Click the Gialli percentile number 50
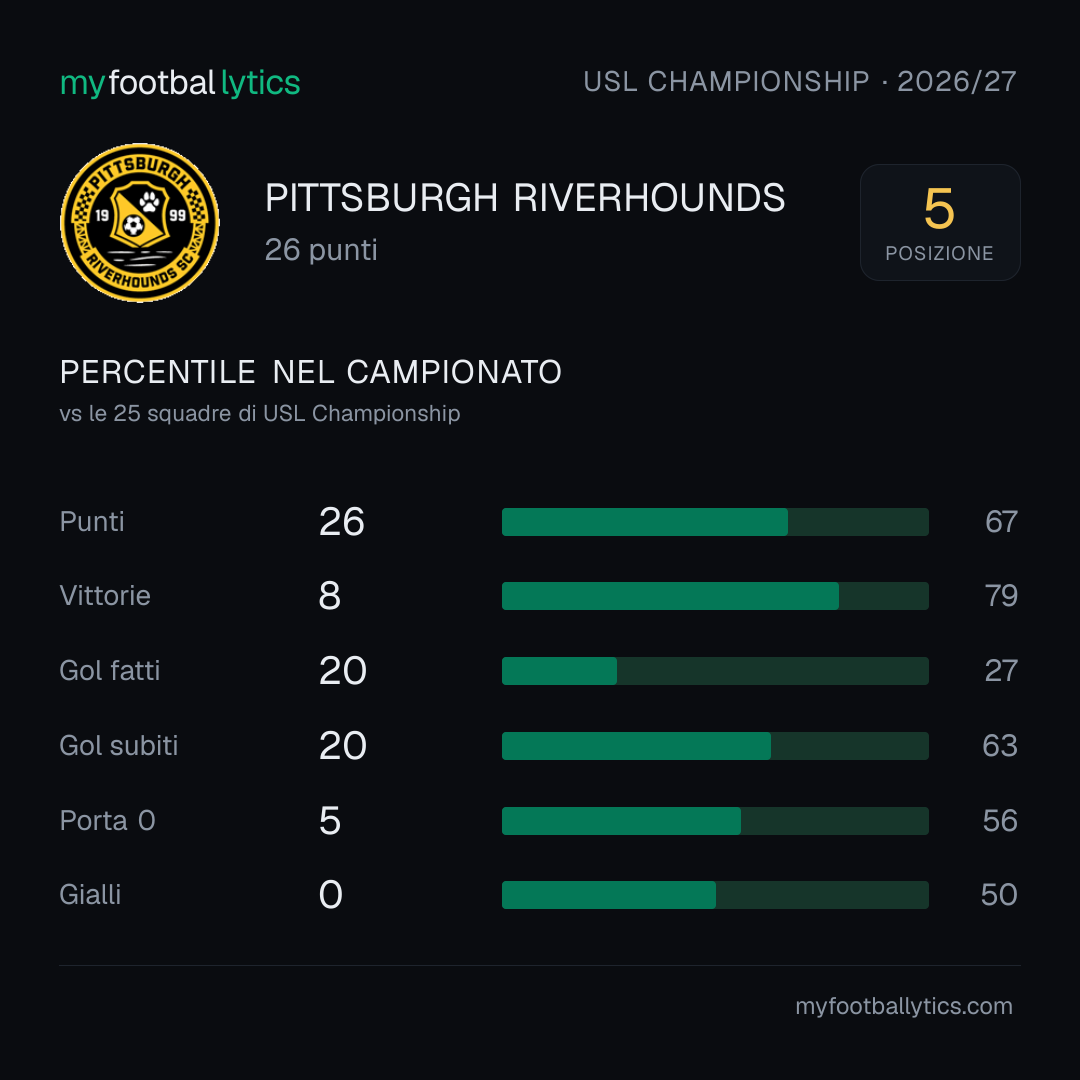Image resolution: width=1080 pixels, height=1080 pixels. coord(999,895)
